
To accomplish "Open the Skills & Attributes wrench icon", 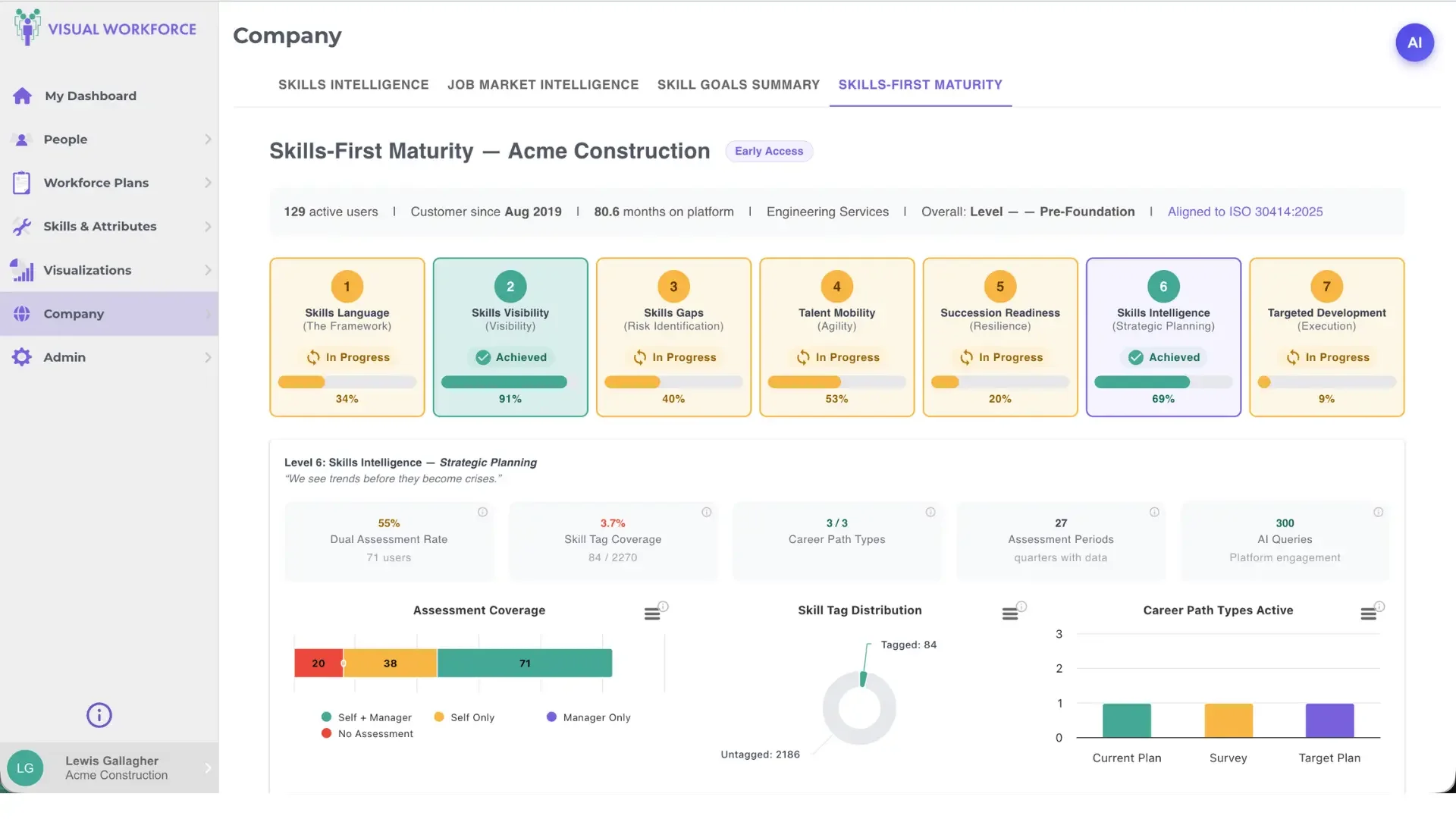I will pos(22,226).
